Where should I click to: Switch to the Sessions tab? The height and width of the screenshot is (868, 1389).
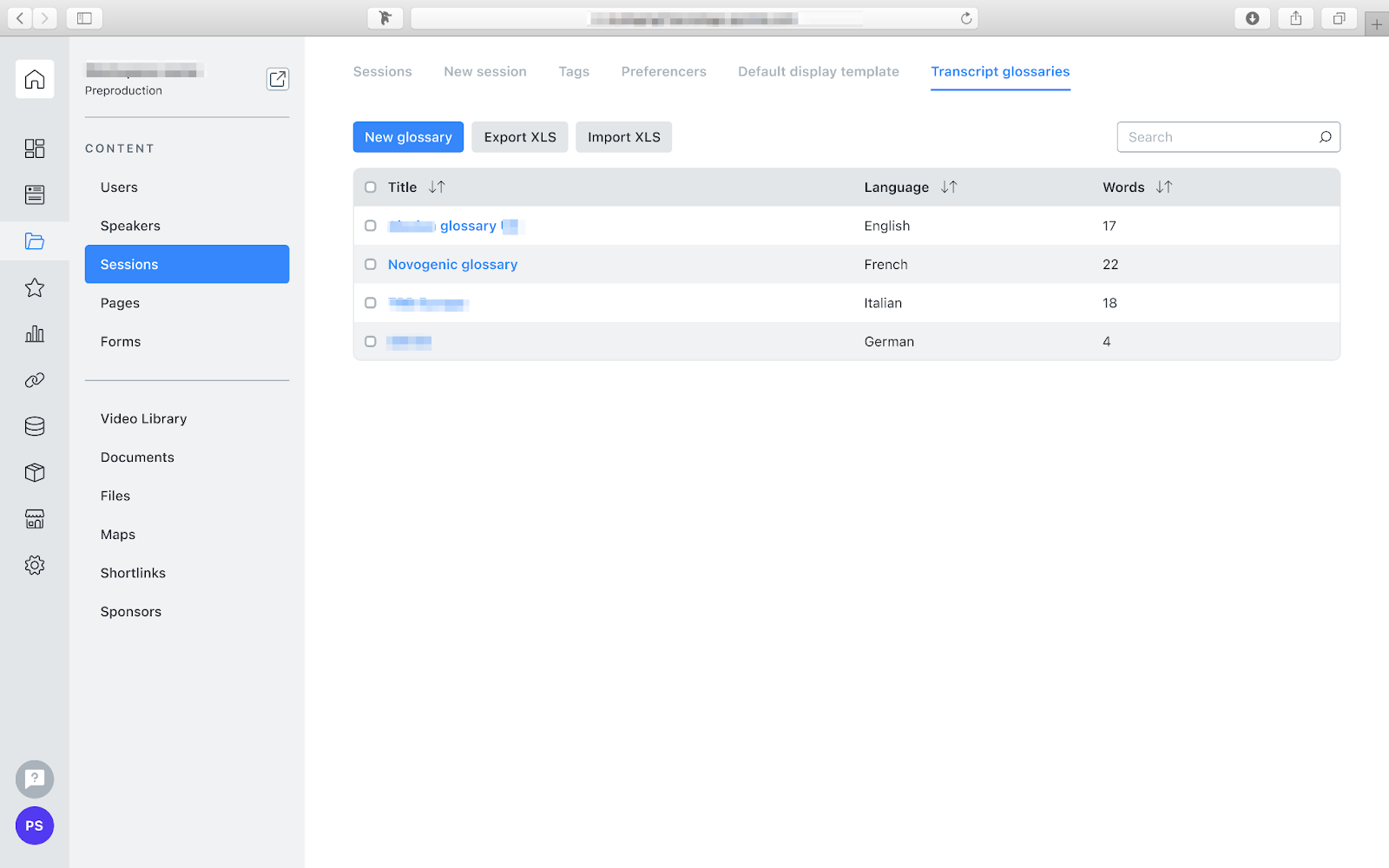tap(383, 71)
